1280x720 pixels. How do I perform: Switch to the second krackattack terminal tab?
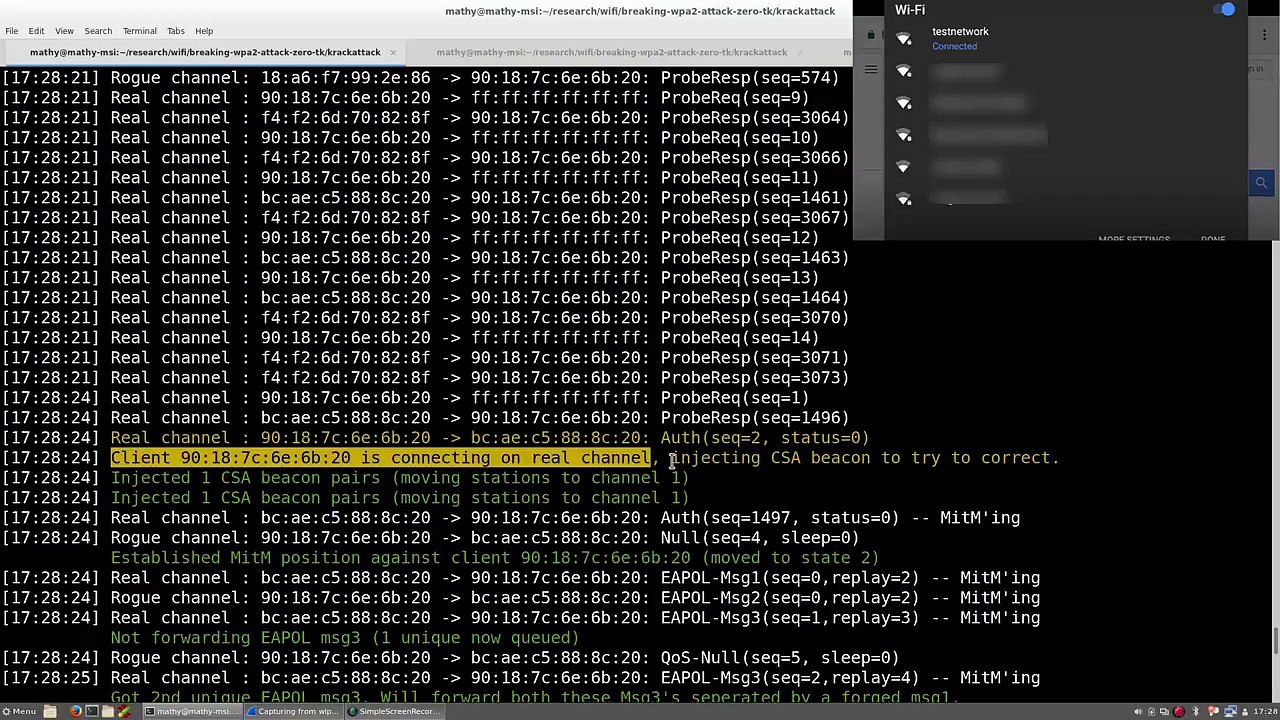point(612,52)
